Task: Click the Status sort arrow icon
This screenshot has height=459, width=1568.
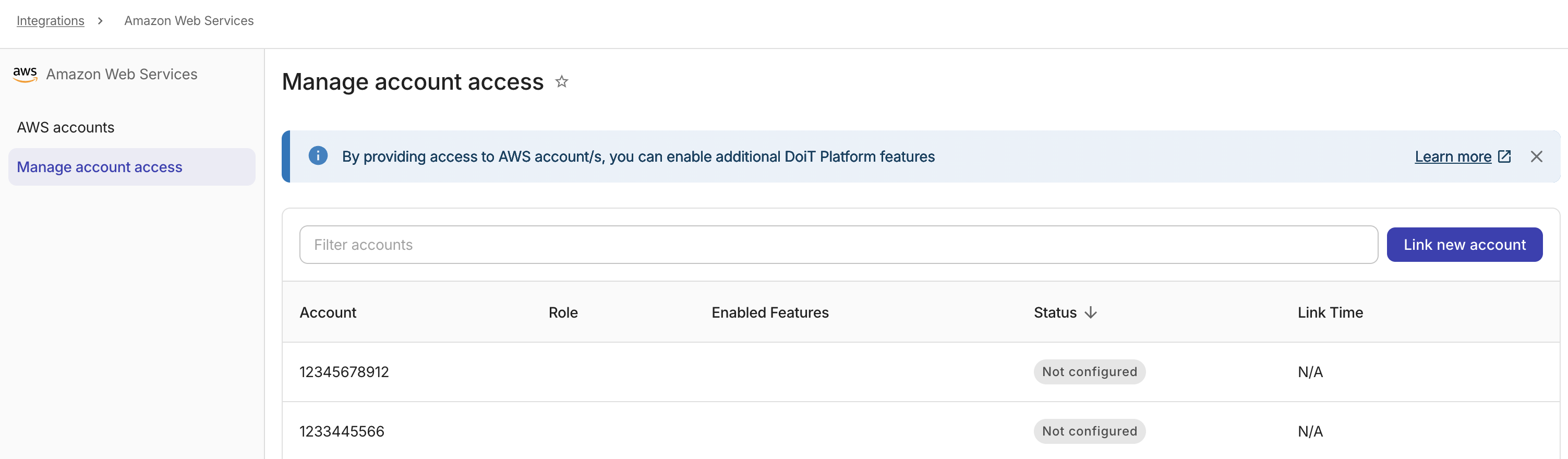Action: point(1091,312)
